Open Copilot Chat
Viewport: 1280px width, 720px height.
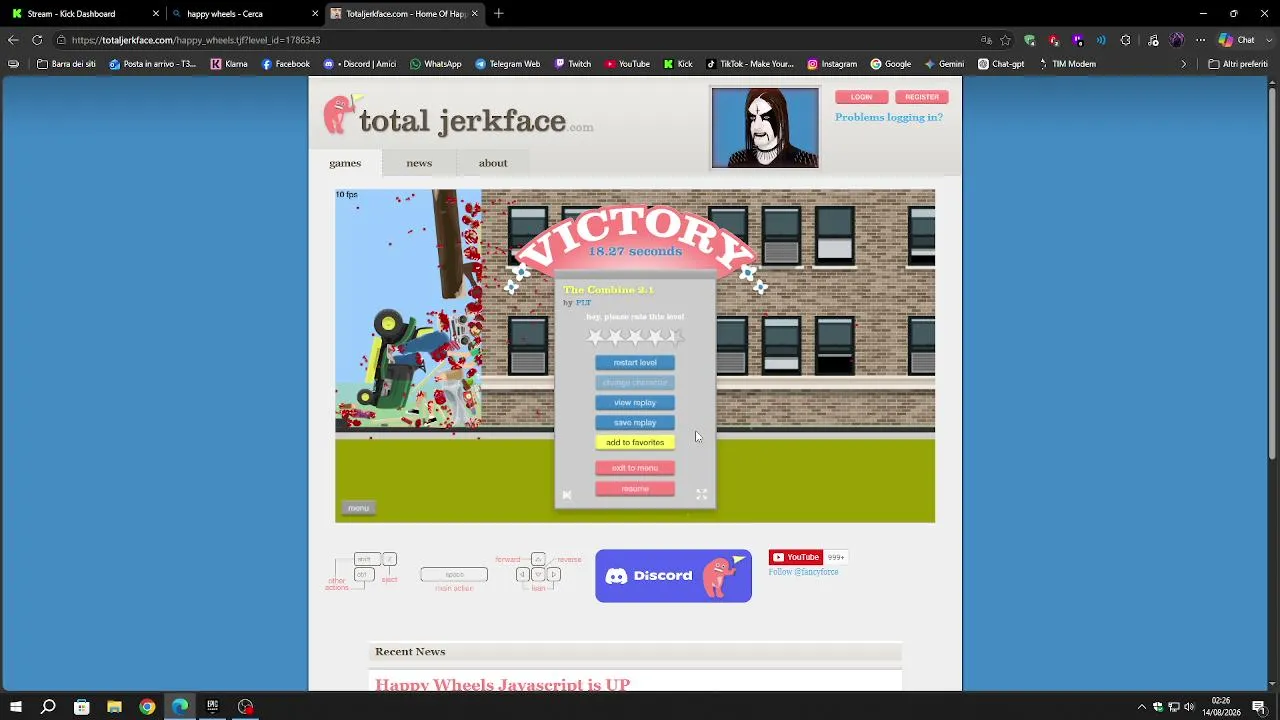click(x=1236, y=40)
